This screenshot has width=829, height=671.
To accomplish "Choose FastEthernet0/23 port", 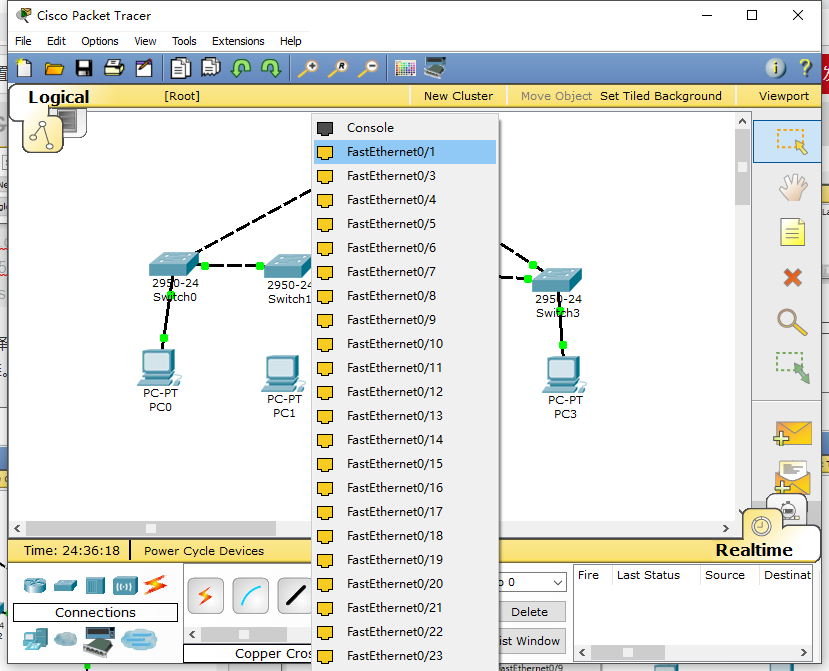I will [405, 656].
